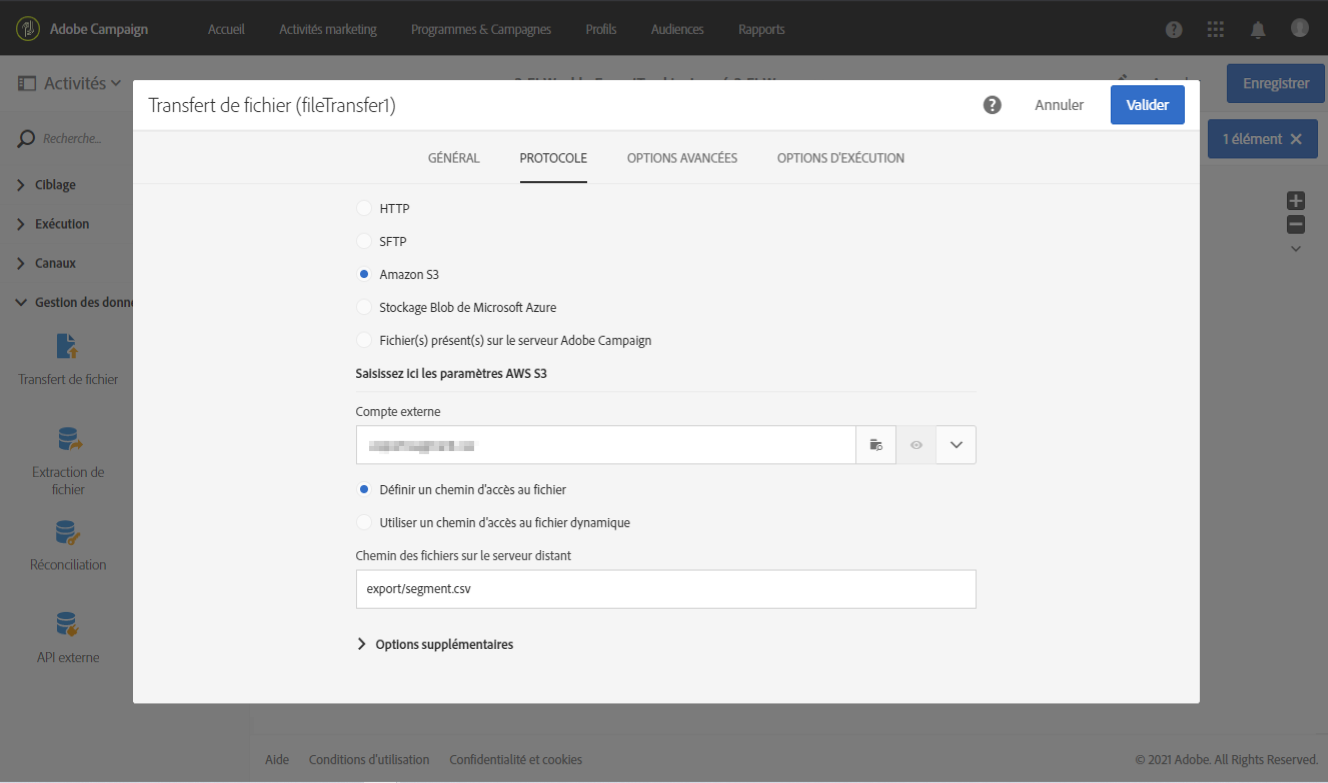
Task: Select the HTTP protocol option
Action: (x=364, y=209)
